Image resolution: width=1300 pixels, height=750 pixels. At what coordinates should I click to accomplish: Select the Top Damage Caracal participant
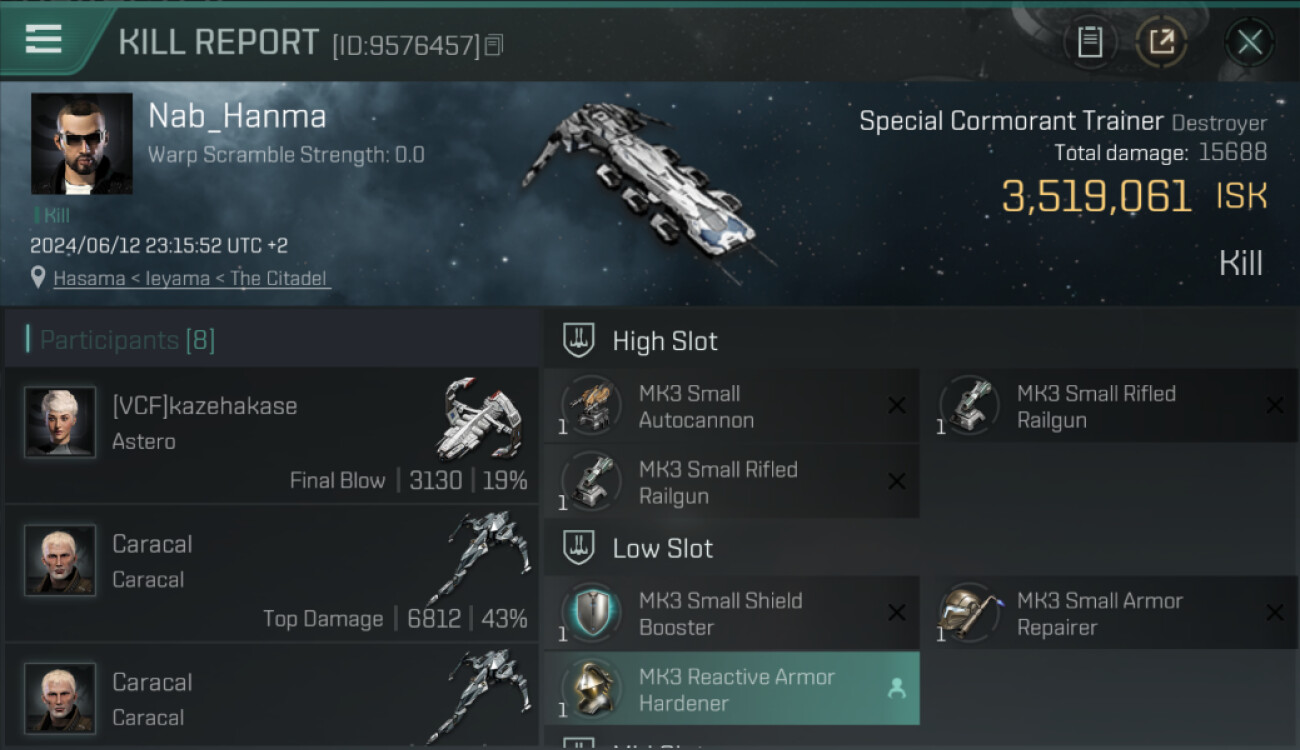click(x=271, y=574)
